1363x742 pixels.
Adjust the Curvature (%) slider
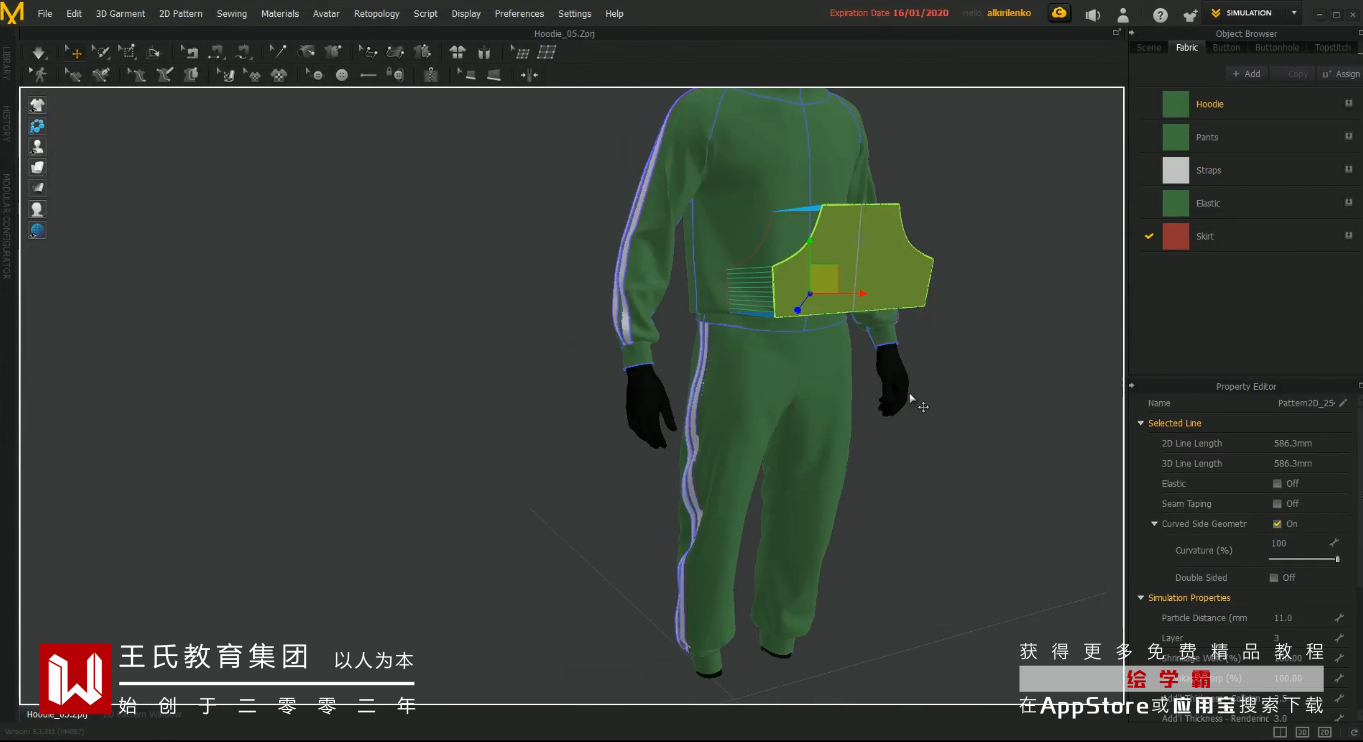coord(1304,559)
